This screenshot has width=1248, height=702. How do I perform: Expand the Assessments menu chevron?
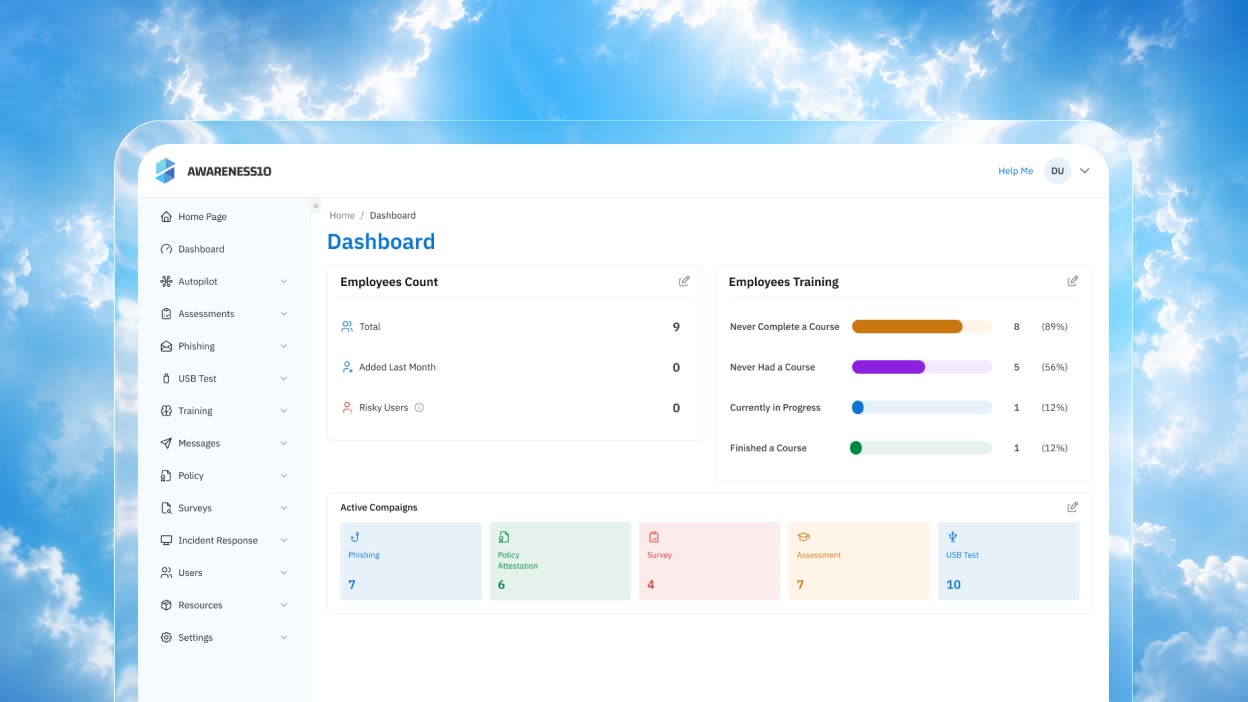(x=283, y=314)
